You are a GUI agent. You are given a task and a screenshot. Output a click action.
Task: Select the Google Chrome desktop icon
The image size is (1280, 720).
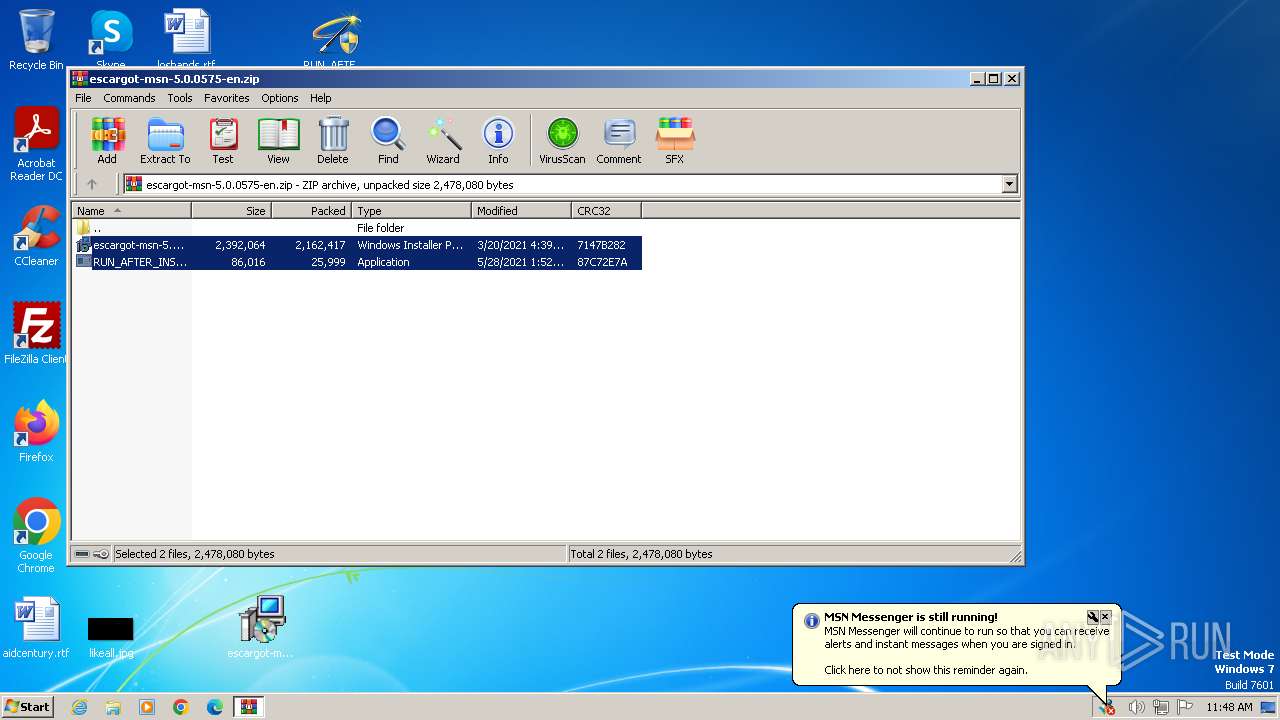[36, 536]
